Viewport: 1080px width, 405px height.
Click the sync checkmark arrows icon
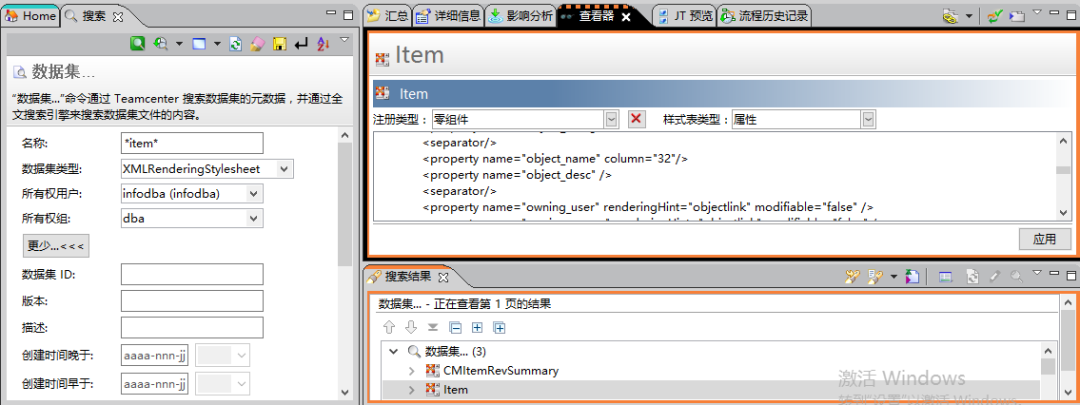coord(994,17)
